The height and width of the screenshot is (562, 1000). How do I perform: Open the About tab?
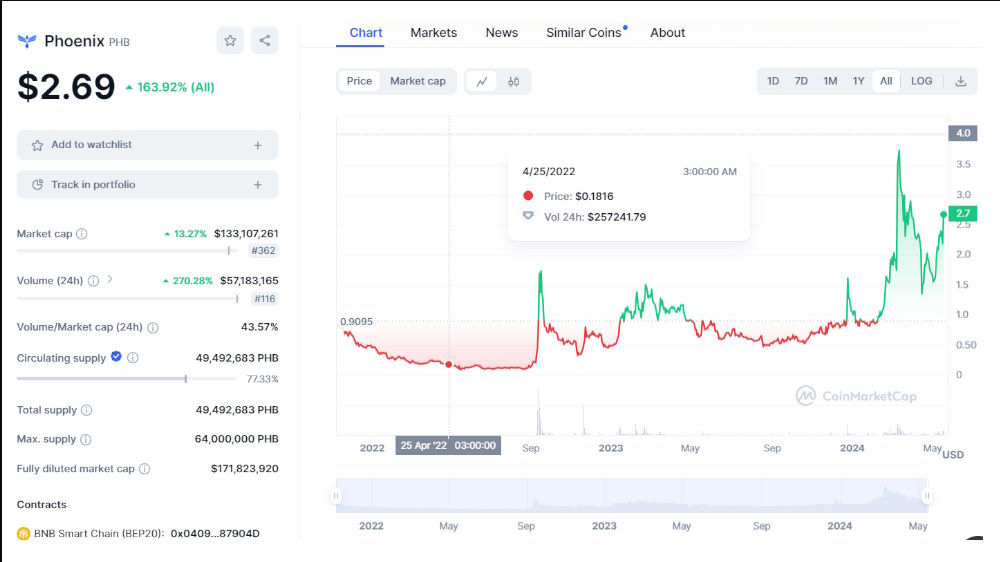[668, 33]
